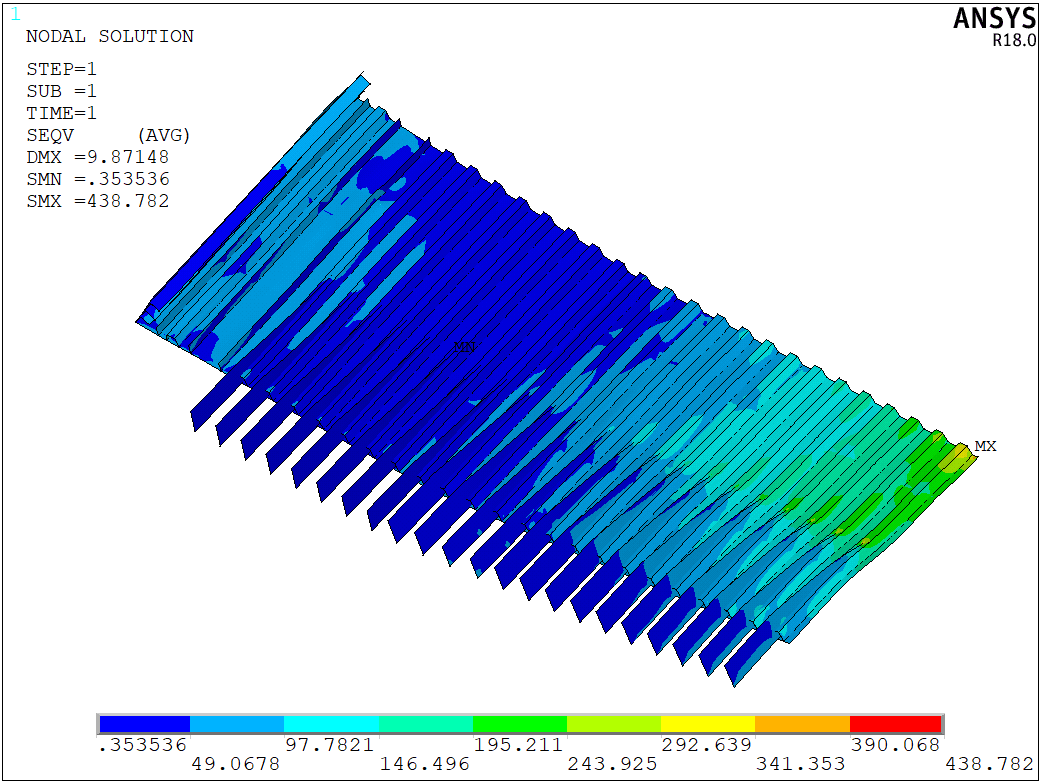1042x784 pixels.
Task: Click the NODAL SOLUTION title text
Action: (110, 37)
